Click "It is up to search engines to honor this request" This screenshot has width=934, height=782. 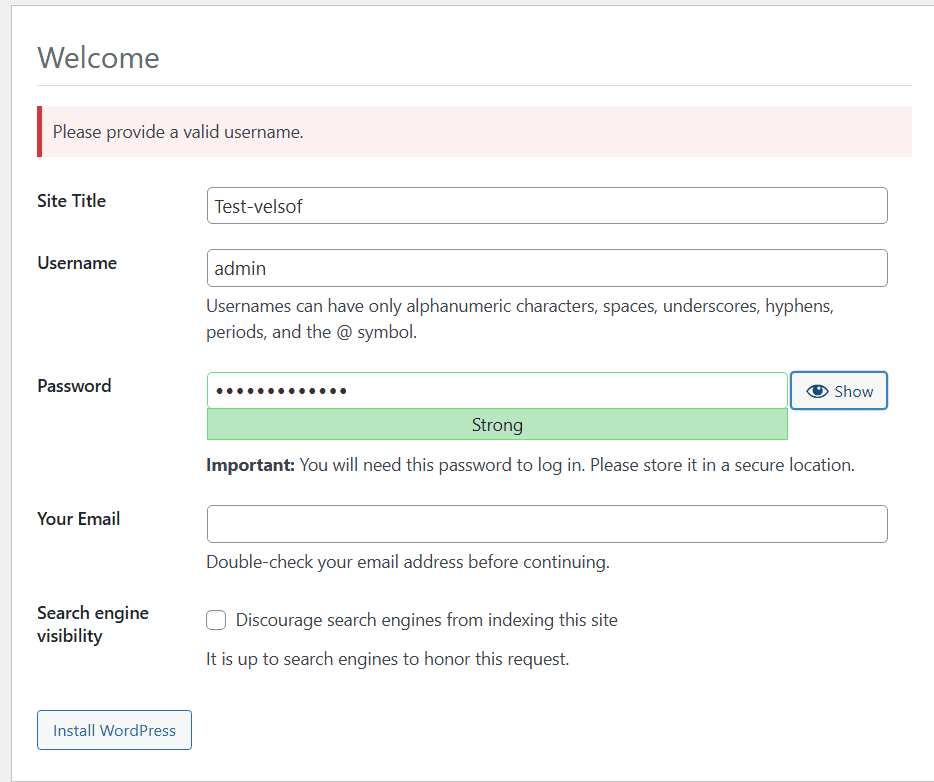388,658
